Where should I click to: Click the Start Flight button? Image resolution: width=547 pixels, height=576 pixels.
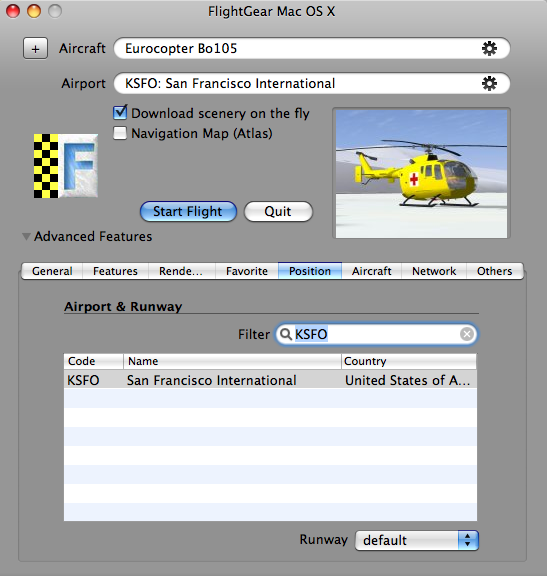click(x=188, y=211)
